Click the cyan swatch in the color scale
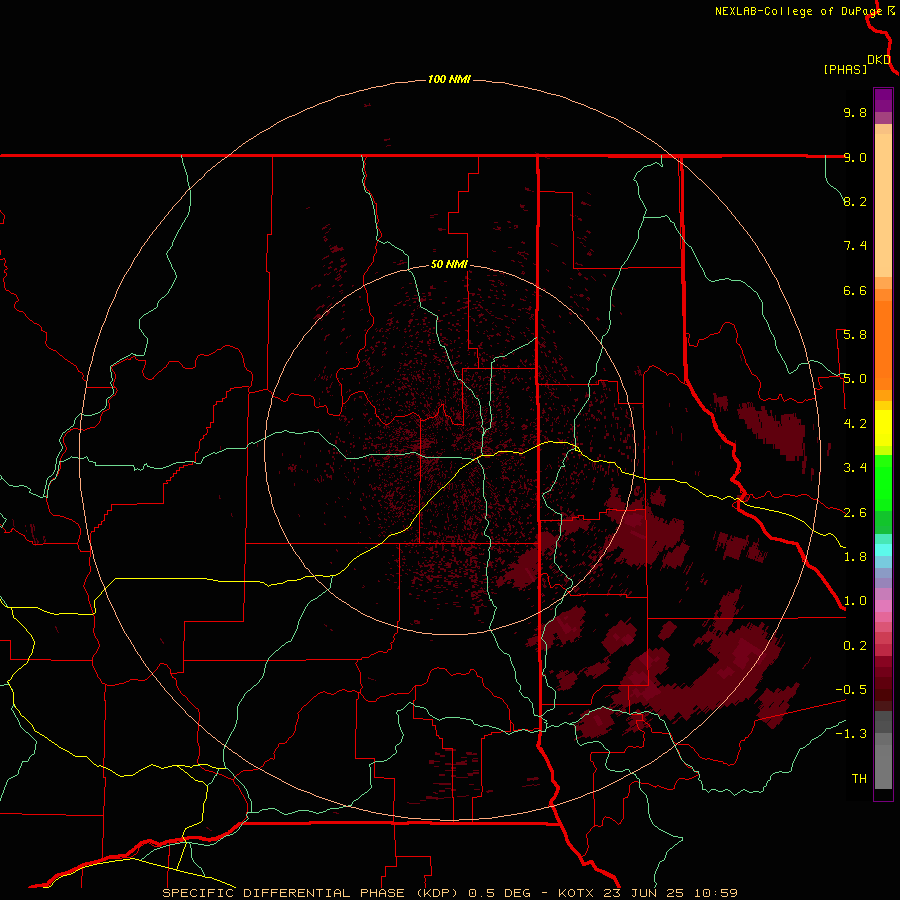 [x=883, y=550]
